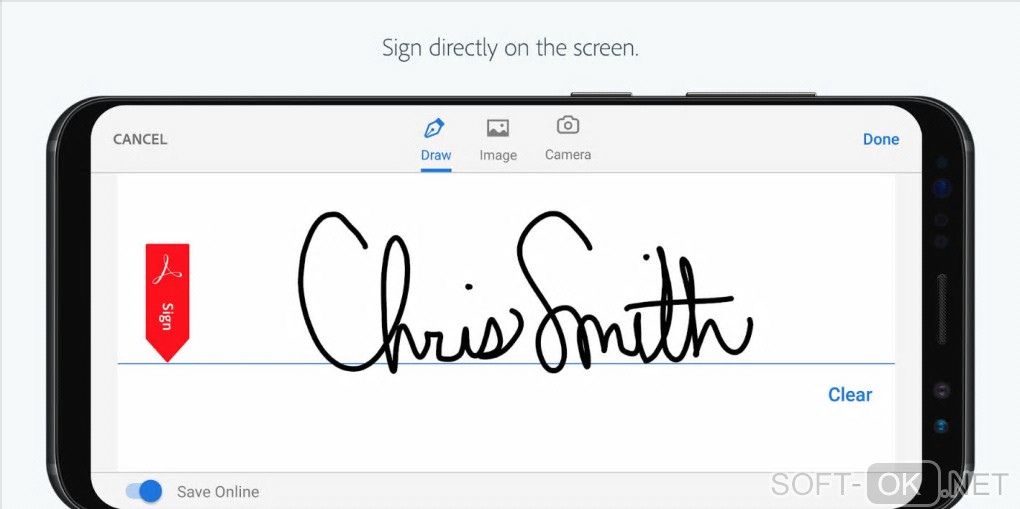Click the blue signature baseline
This screenshot has height=509, width=1020.
click(x=505, y=363)
